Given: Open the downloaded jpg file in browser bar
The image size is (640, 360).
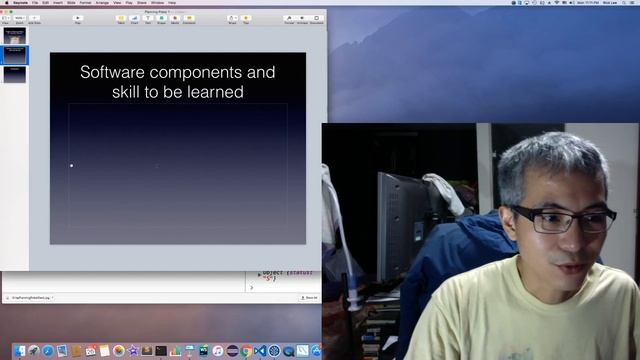Looking at the screenshot, I should click(29, 298).
